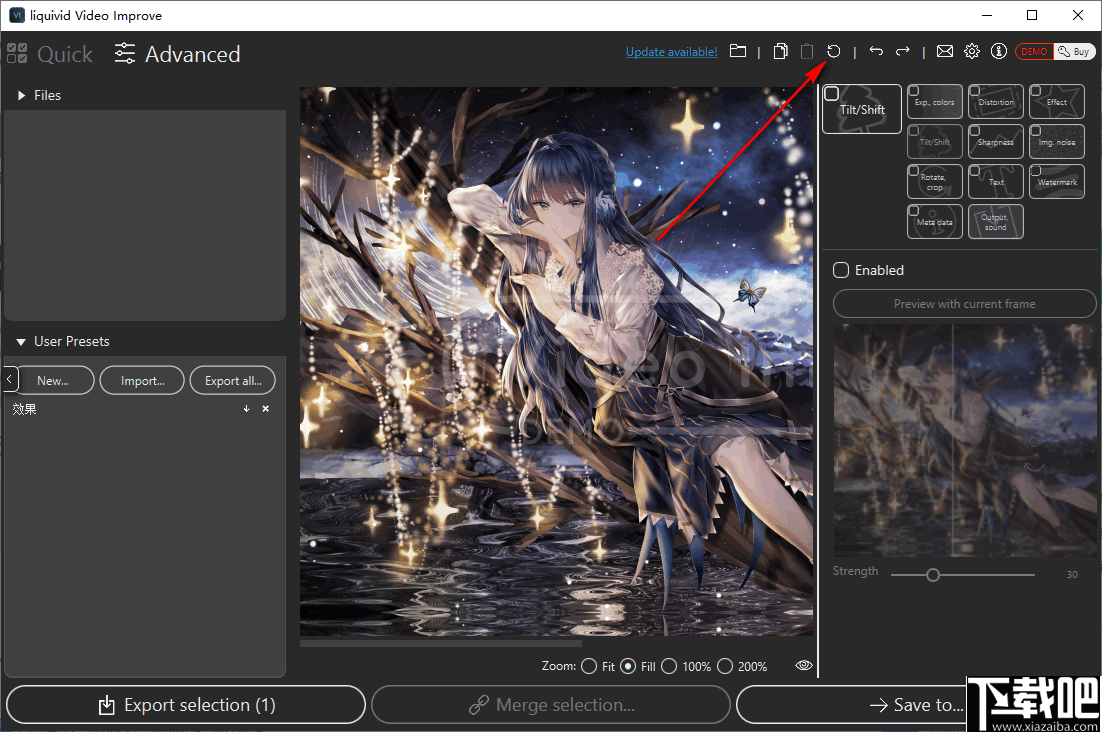The width and height of the screenshot is (1102, 732).
Task: Adjust the Strength slider
Action: click(933, 574)
